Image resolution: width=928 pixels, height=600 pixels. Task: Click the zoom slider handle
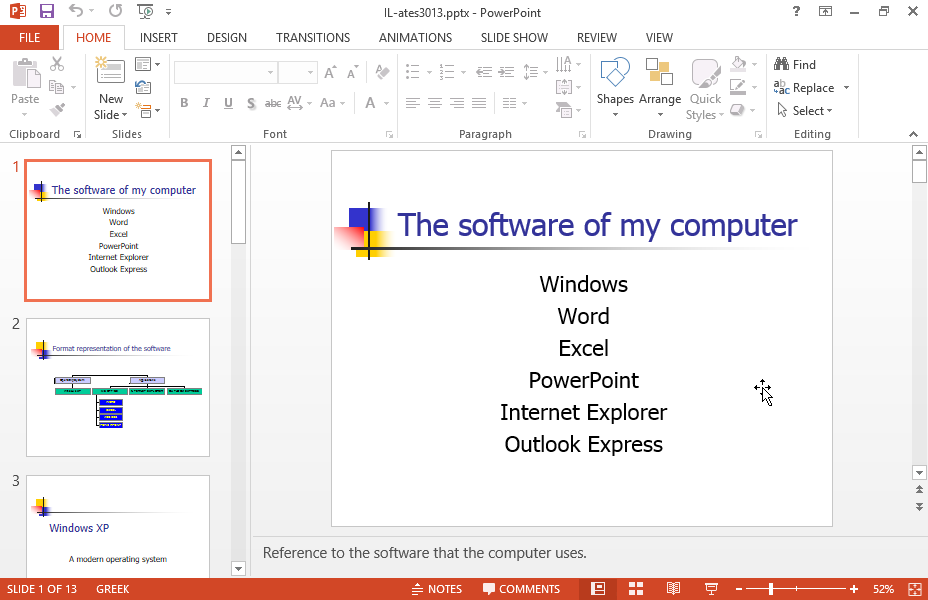pyautogui.click(x=771, y=589)
